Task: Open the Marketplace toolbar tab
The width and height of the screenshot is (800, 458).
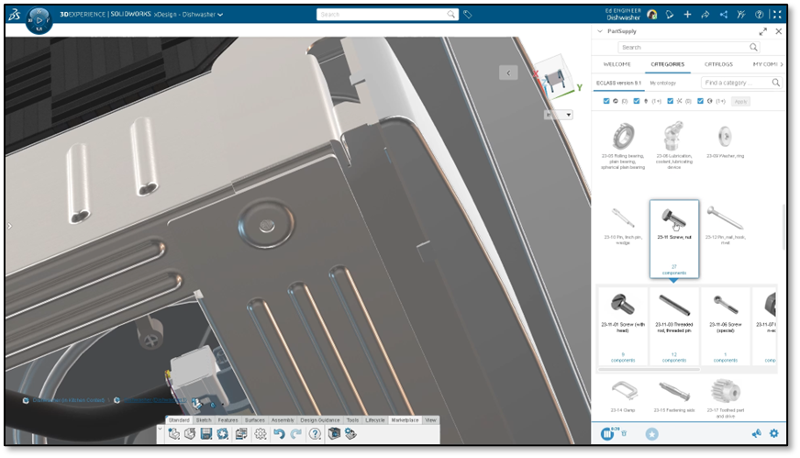Action: pyautogui.click(x=405, y=420)
